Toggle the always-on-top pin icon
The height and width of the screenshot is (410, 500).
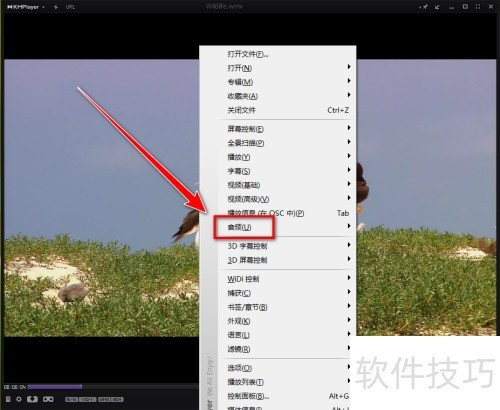pos(425,7)
